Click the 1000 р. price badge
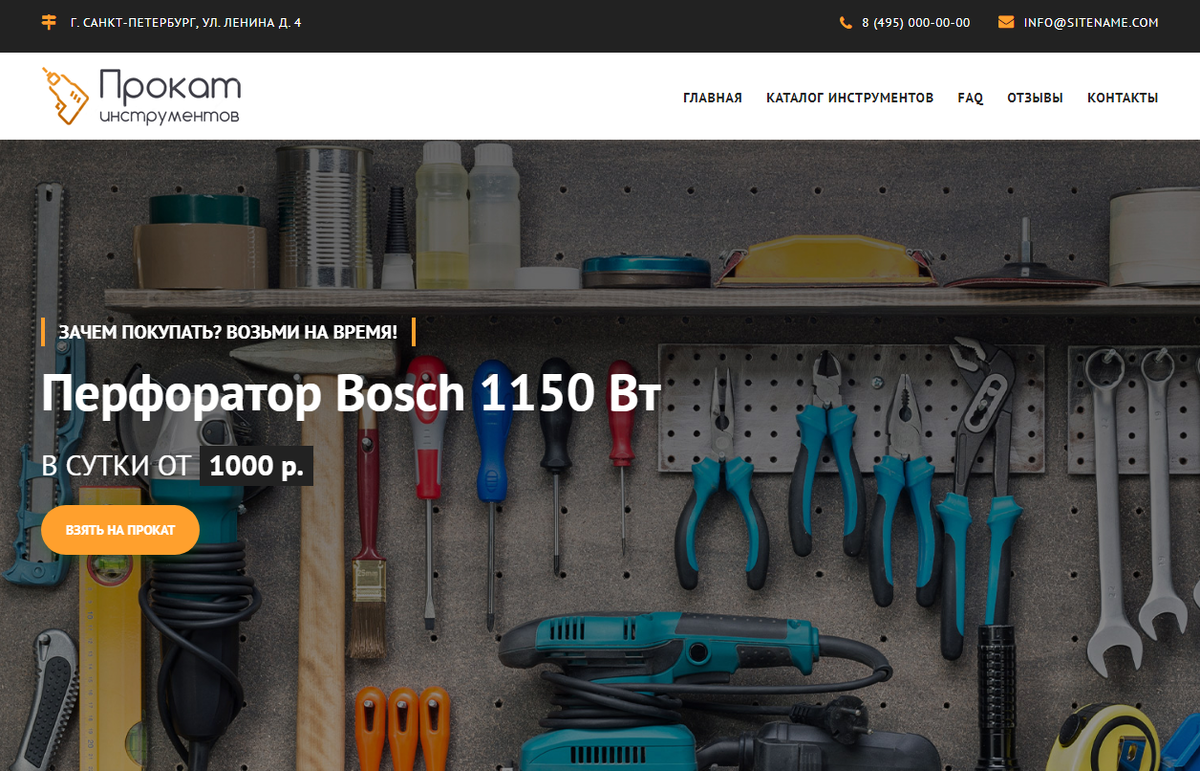The image size is (1200, 771). pyautogui.click(x=256, y=464)
